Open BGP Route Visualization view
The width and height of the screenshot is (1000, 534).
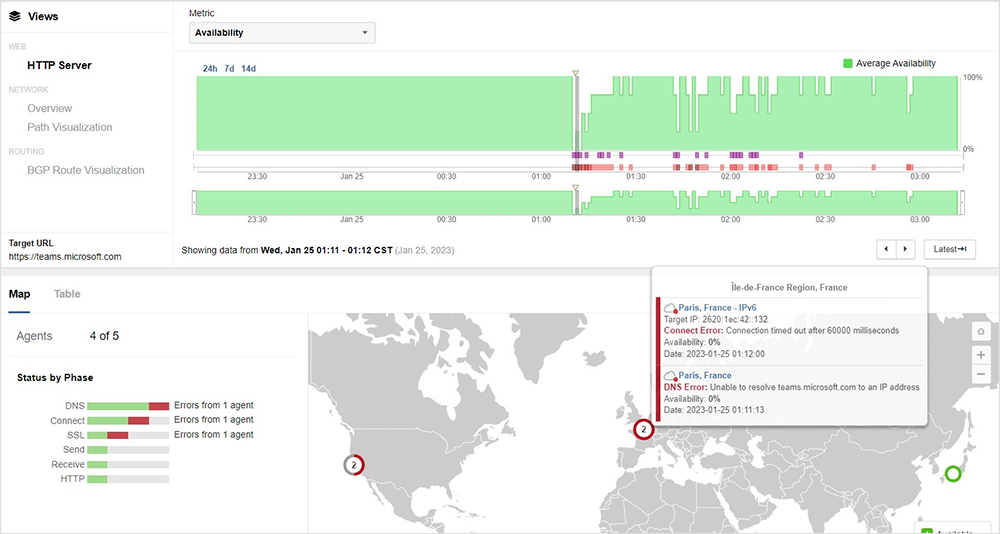86,170
